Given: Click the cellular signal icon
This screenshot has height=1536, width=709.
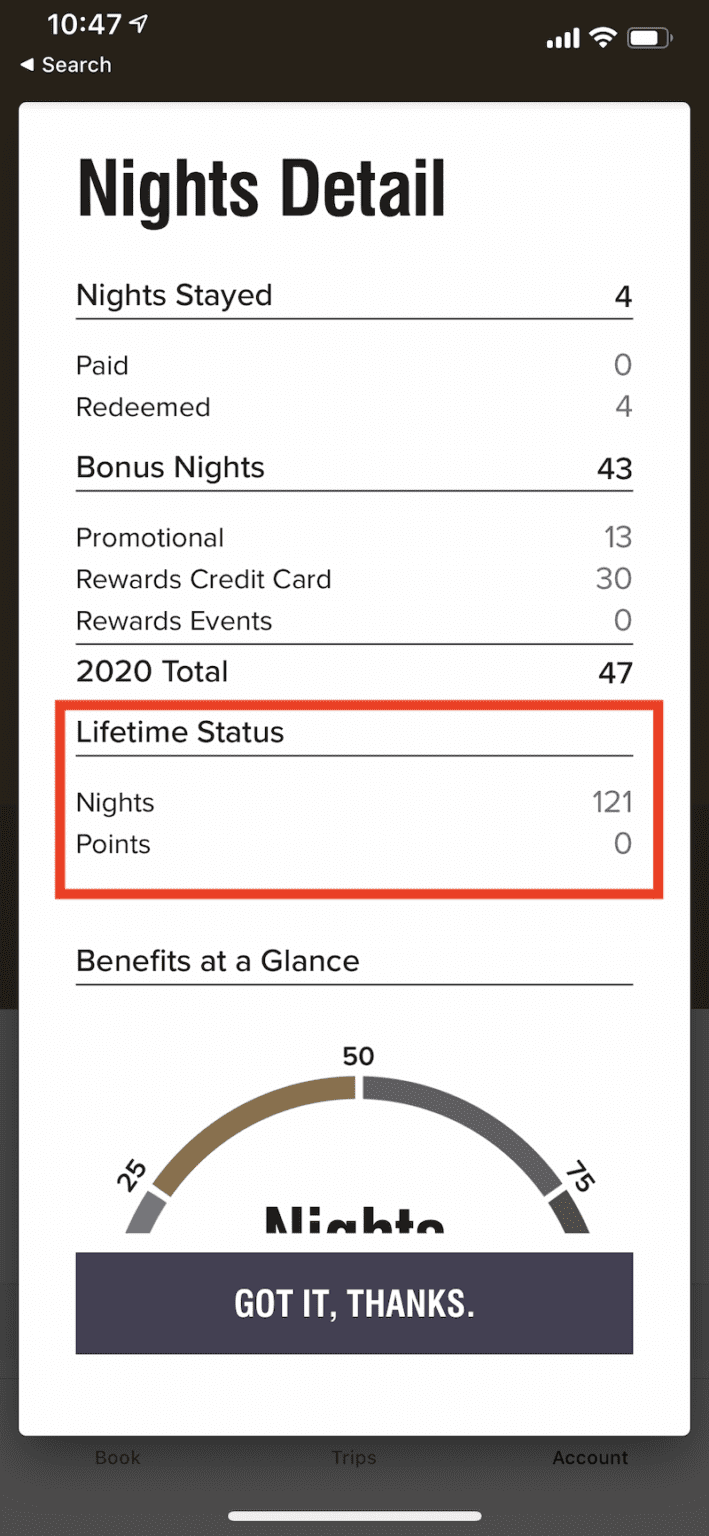Looking at the screenshot, I should 561,36.
